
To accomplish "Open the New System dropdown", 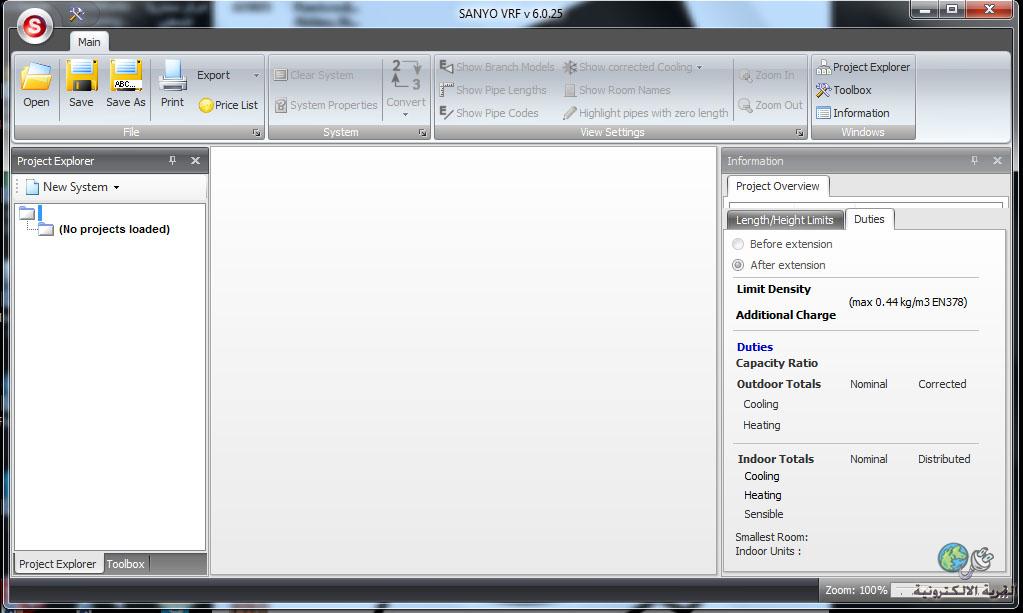I will pos(117,187).
